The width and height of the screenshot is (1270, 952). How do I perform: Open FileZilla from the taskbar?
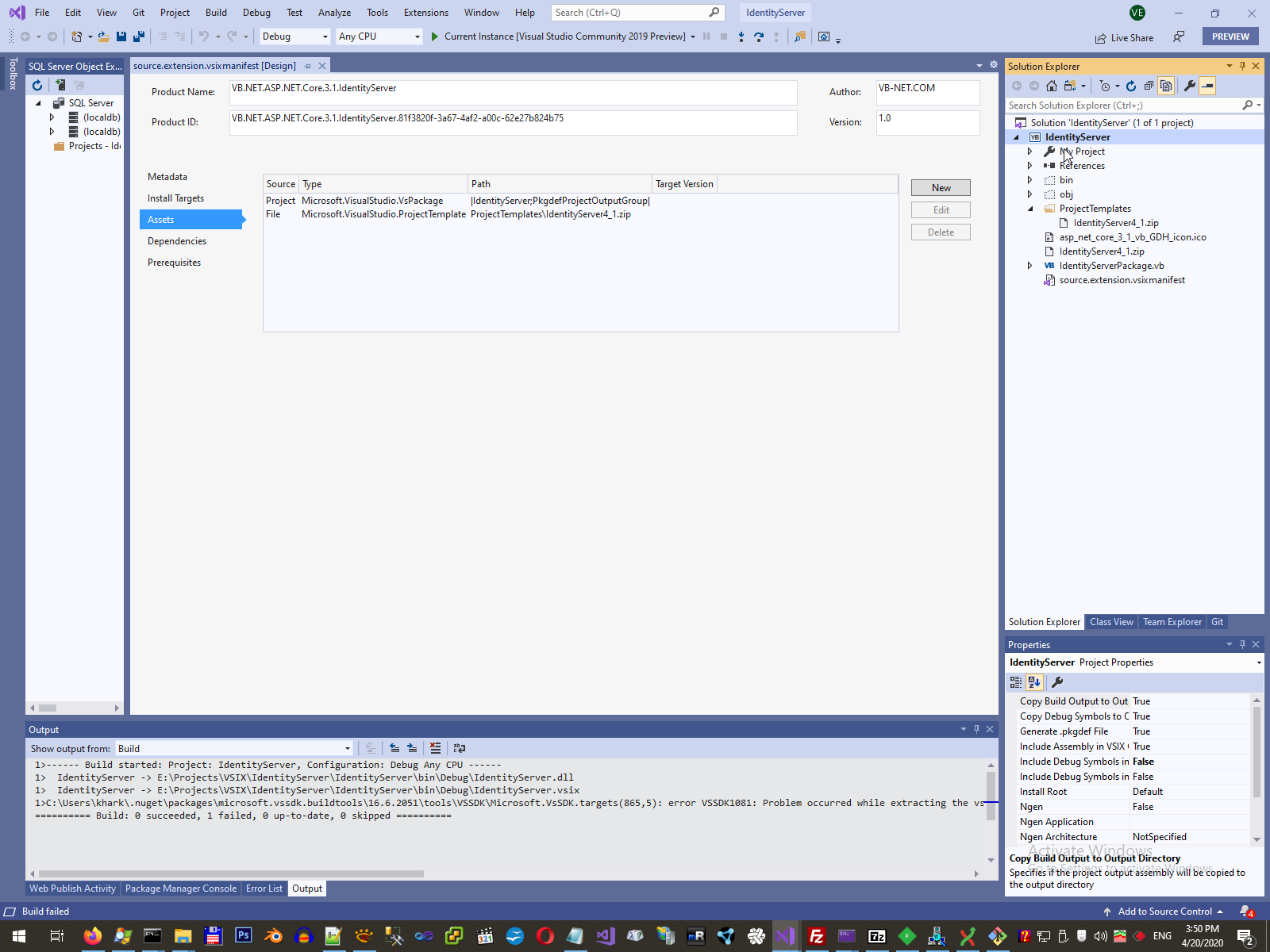816,936
